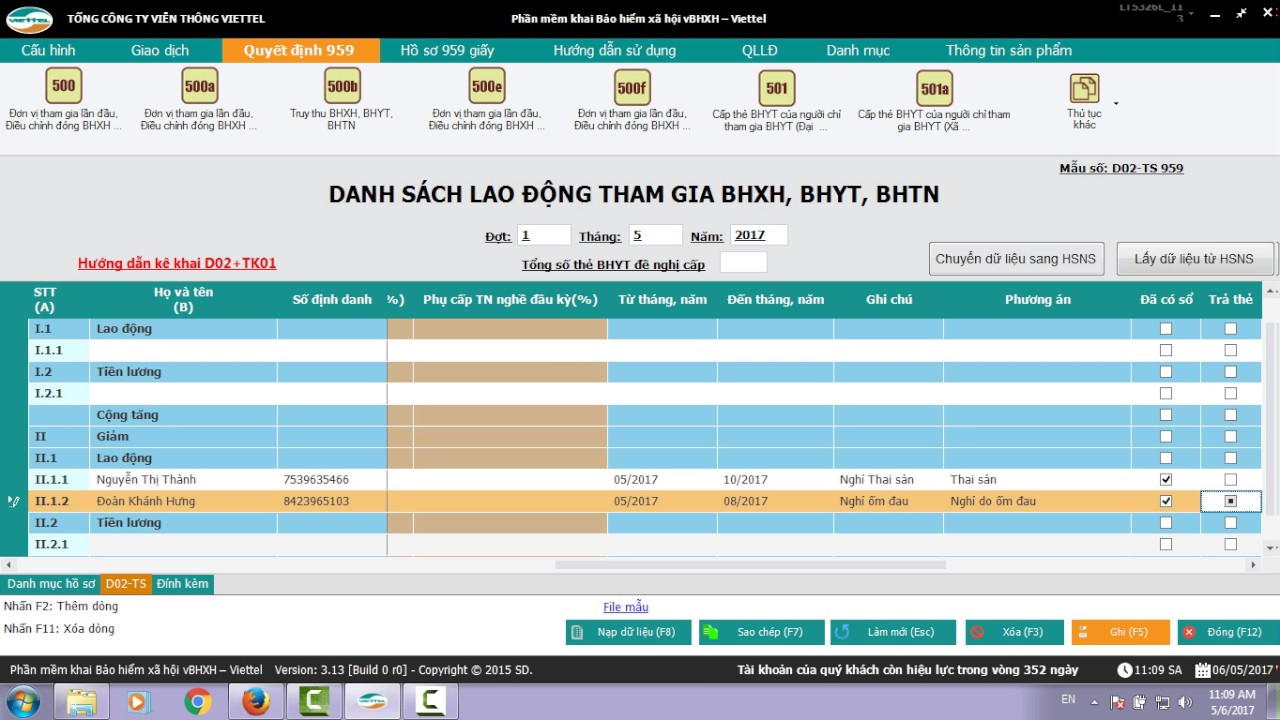
Task: Open 501 Cấp thẻ BHYT procedure
Action: [777, 88]
